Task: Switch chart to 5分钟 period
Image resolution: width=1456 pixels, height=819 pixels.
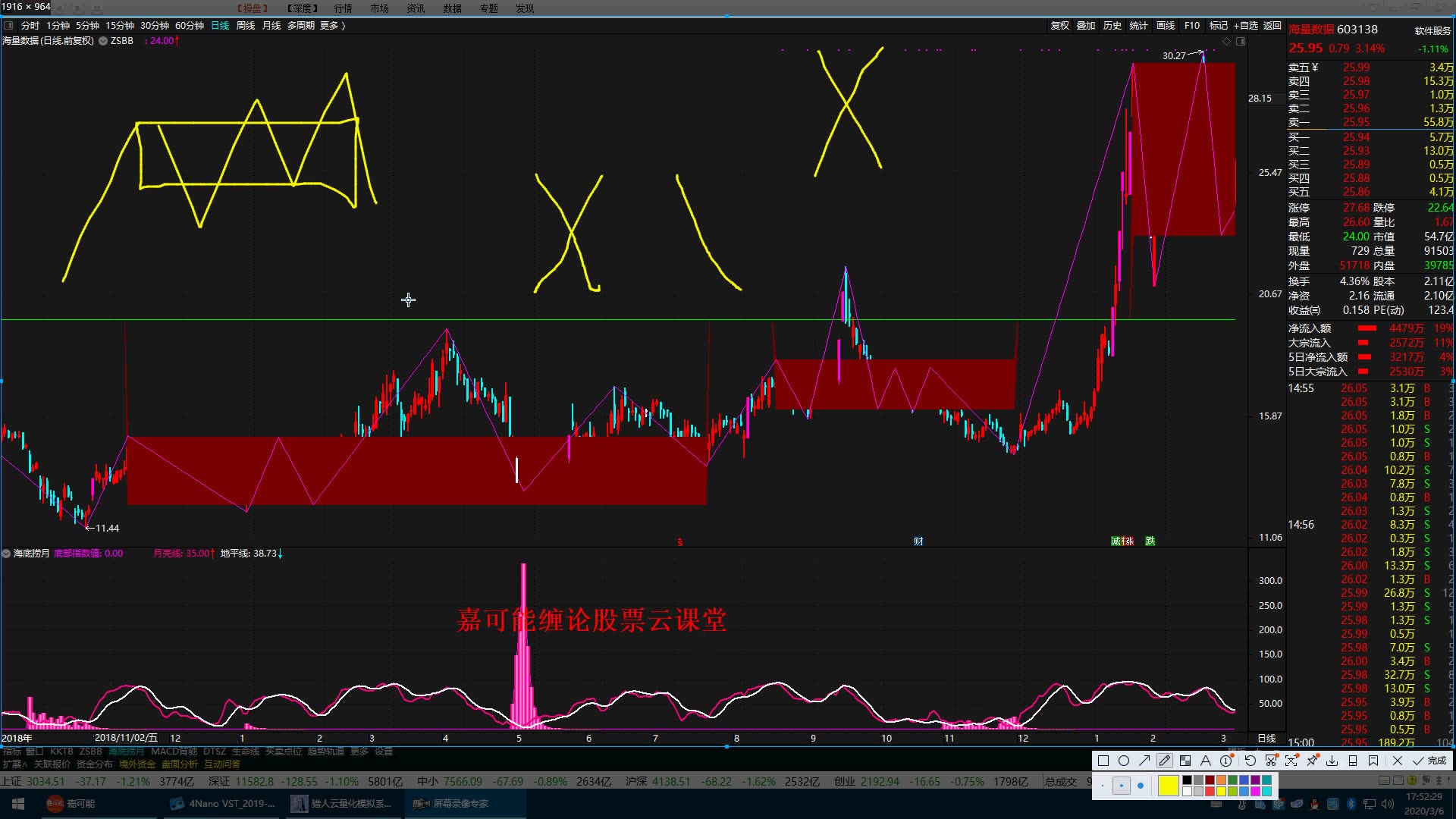Action: point(87,25)
